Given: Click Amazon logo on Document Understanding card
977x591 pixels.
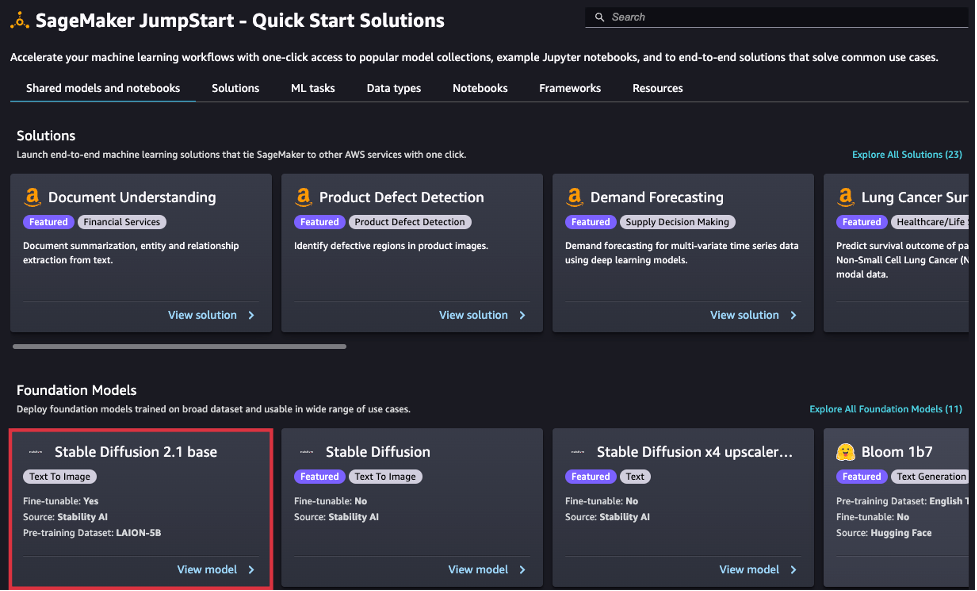Looking at the screenshot, I should coord(32,197).
